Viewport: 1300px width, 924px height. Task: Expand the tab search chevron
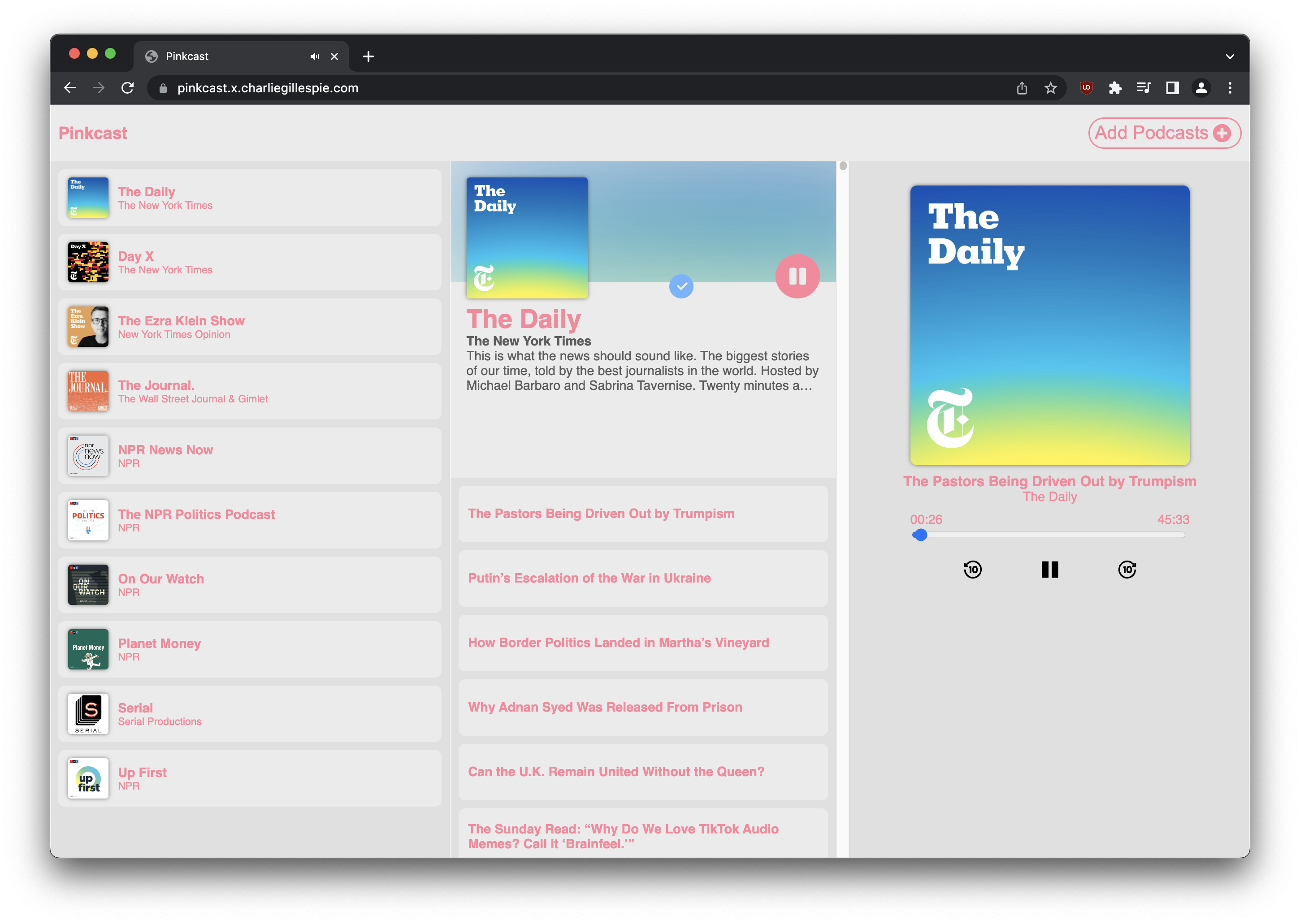pos(1230,56)
